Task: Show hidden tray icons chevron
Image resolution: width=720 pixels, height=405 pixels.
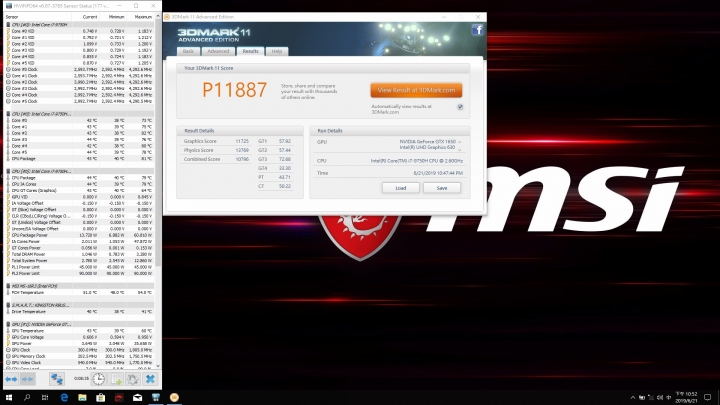Action: pos(633,398)
